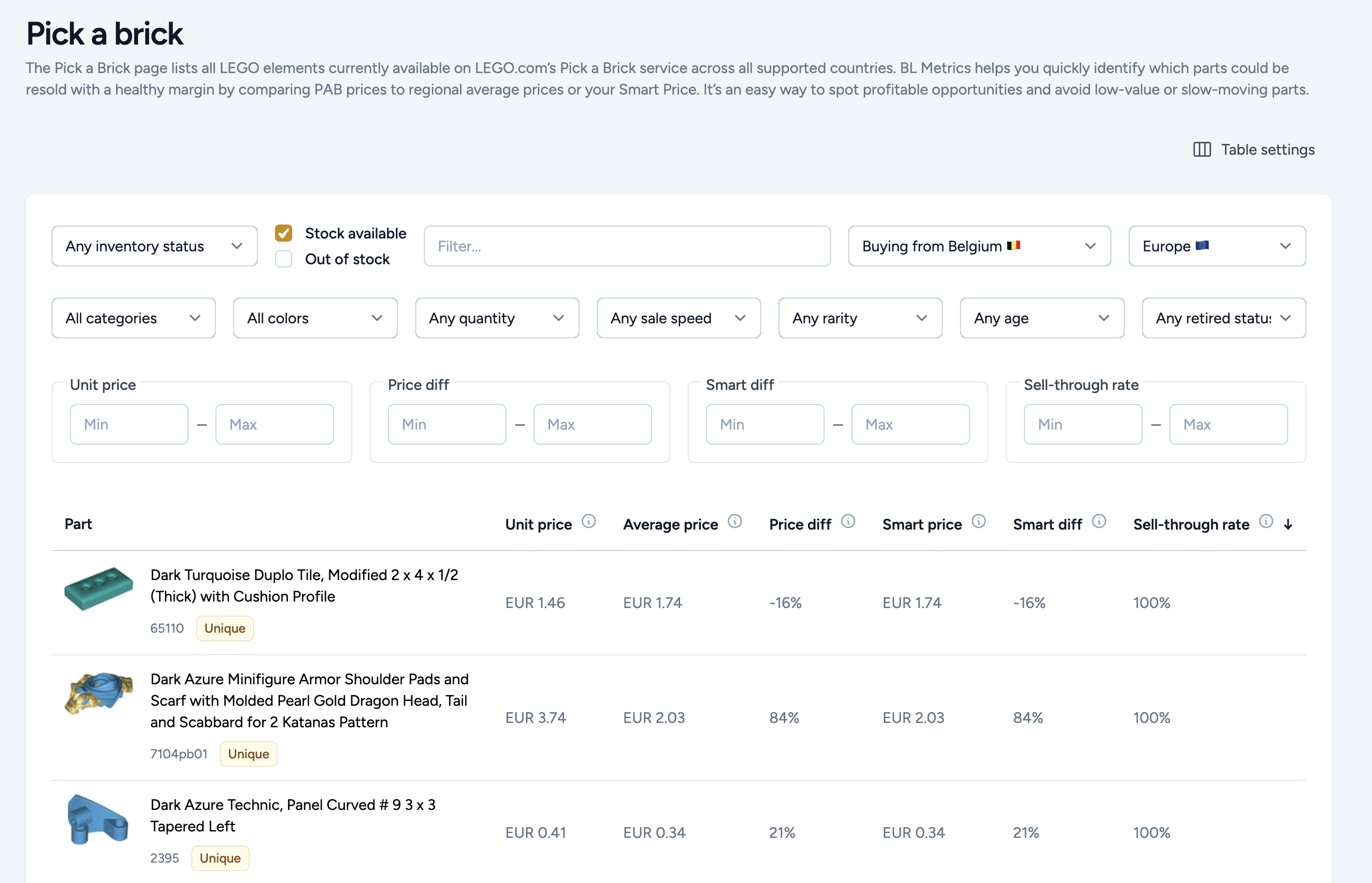Enable the Out of stock checkbox
This screenshot has width=1372, height=883.
pyautogui.click(x=284, y=259)
